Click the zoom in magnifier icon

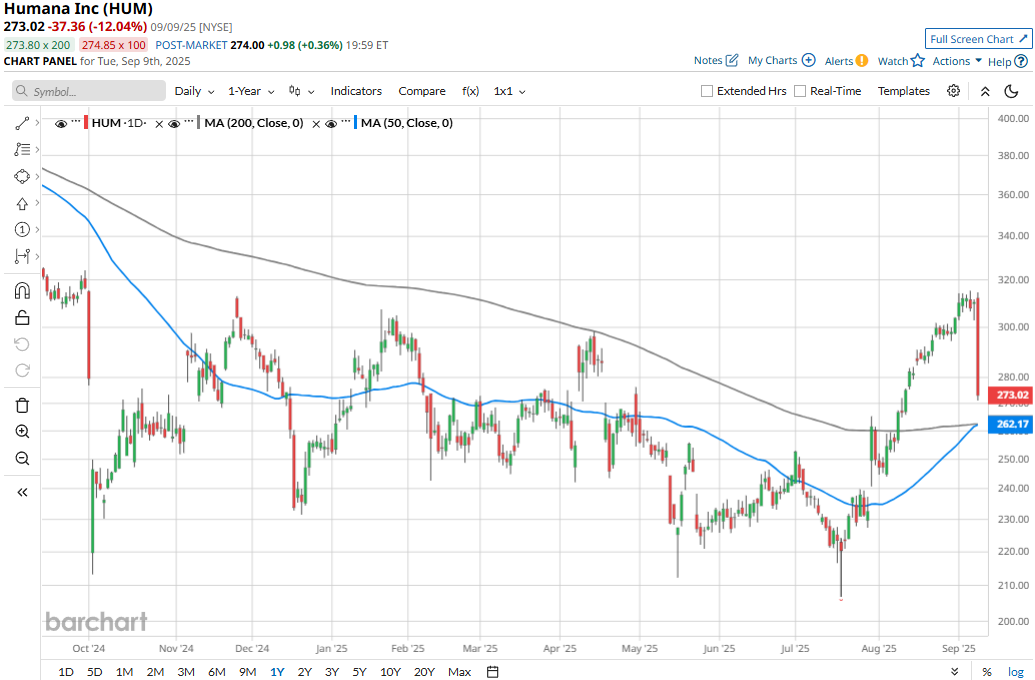pyautogui.click(x=22, y=432)
